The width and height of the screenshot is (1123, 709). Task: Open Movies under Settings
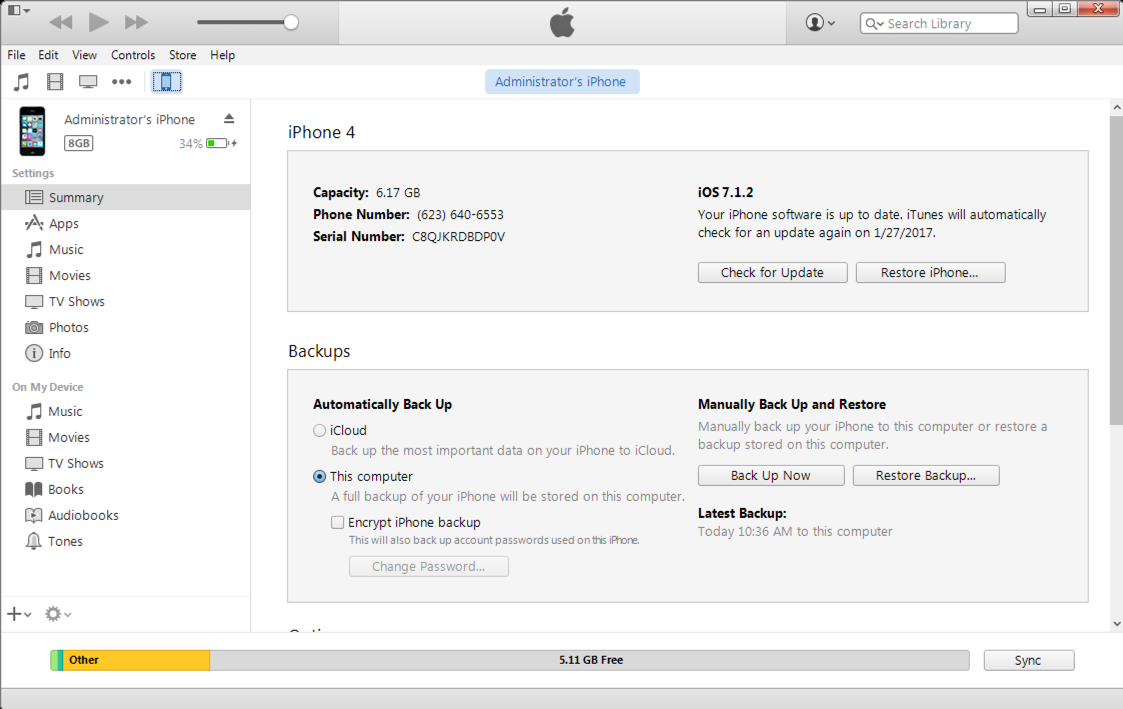[126, 275]
